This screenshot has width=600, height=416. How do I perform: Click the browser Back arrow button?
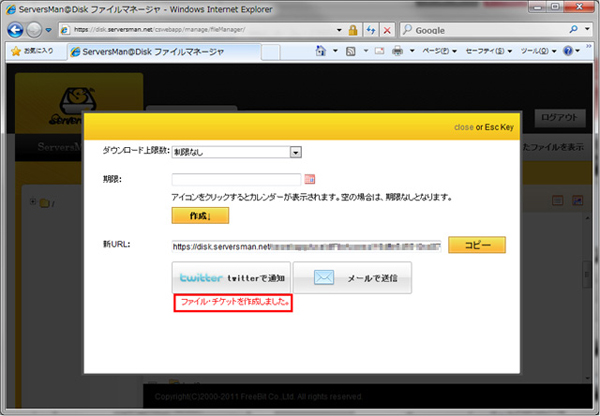(15, 30)
